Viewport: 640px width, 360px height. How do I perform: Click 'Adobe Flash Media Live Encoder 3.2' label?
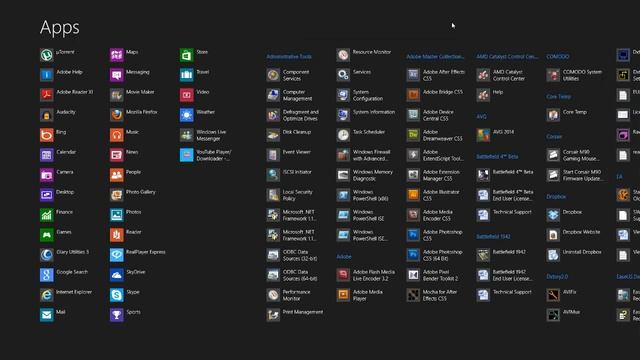point(374,275)
